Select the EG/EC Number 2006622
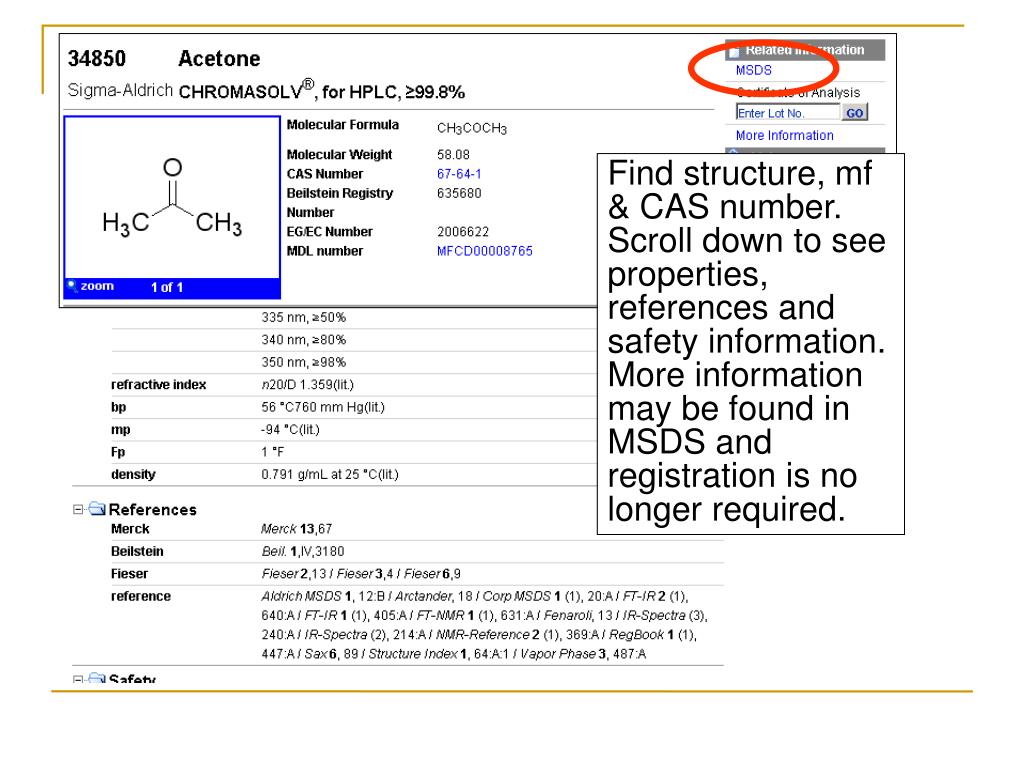 [x=462, y=232]
